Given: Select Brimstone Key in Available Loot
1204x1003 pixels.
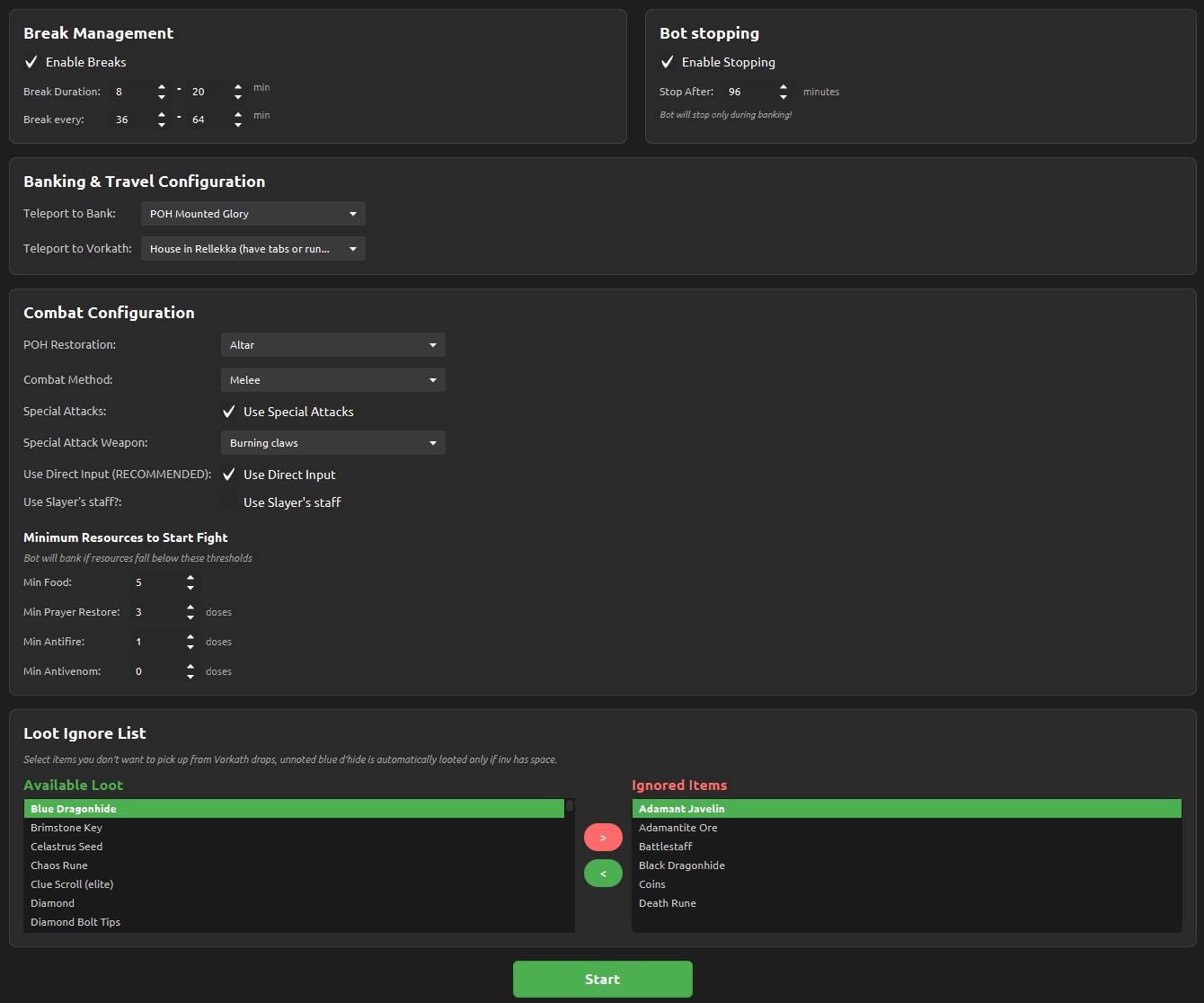Looking at the screenshot, I should [x=66, y=828].
